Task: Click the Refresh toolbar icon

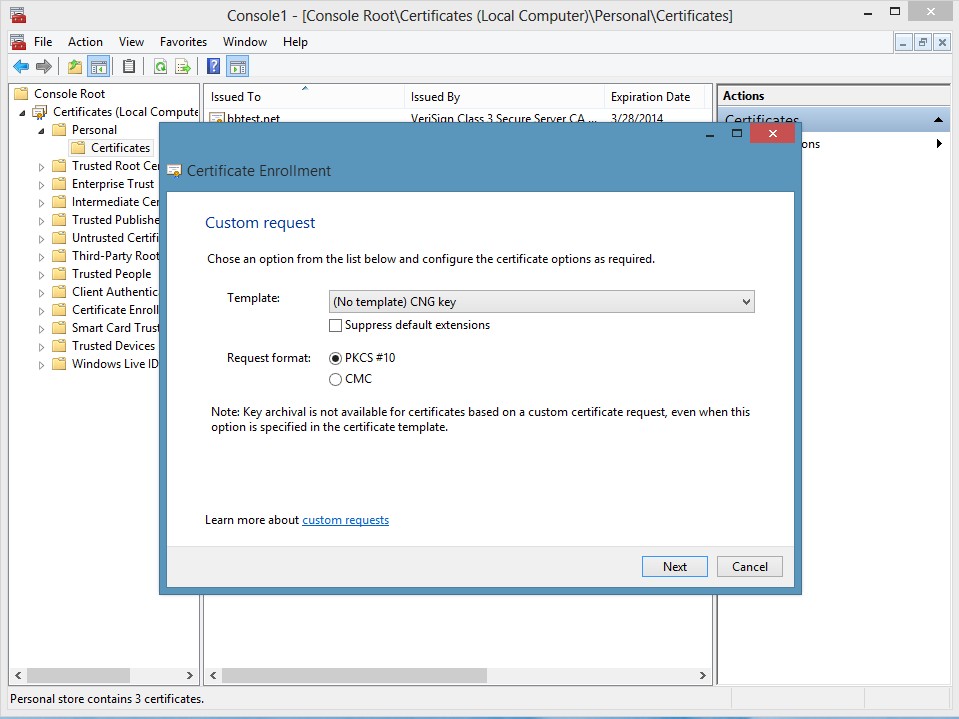Action: [160, 67]
